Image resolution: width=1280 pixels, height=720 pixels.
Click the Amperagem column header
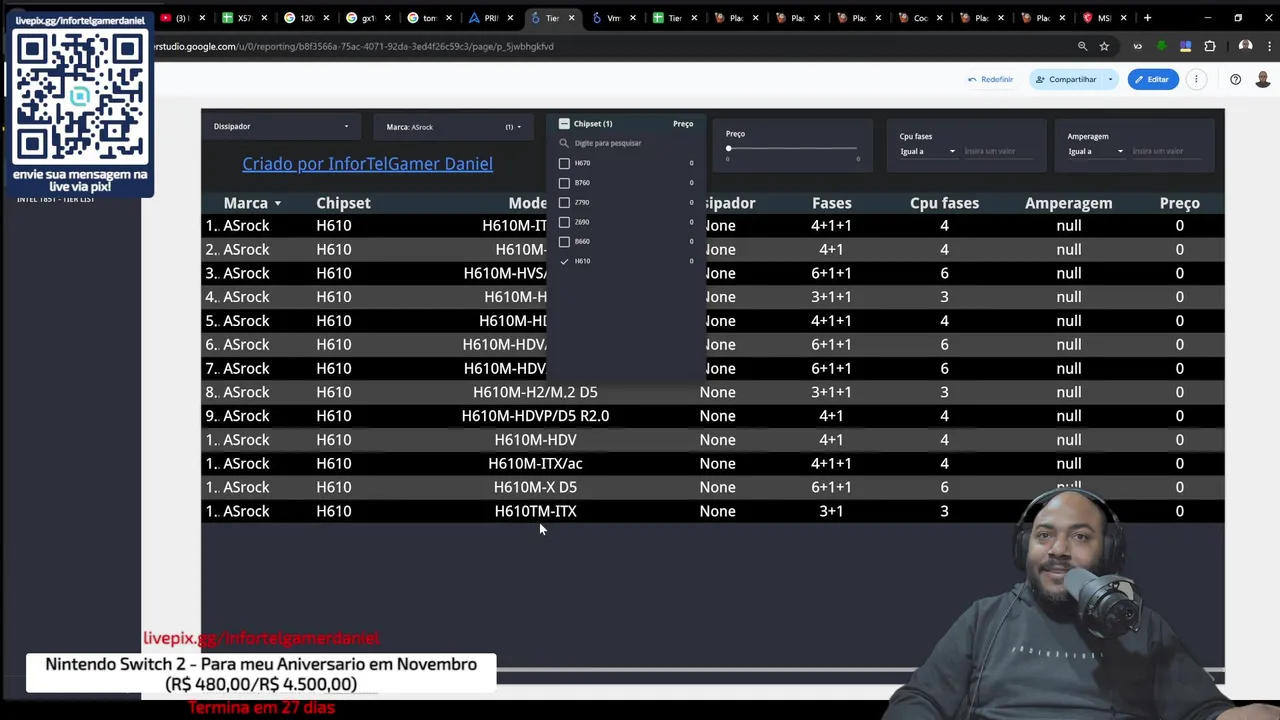pyautogui.click(x=1068, y=203)
